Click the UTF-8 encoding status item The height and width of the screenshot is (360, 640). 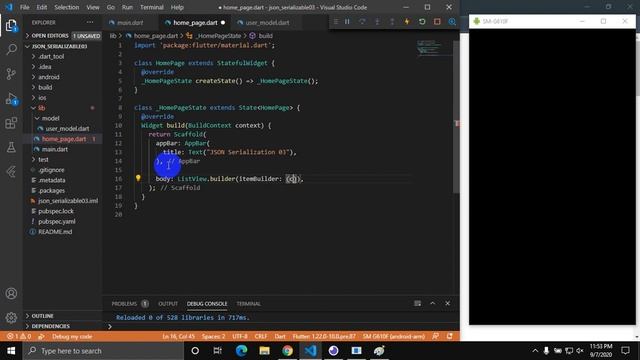coord(240,336)
